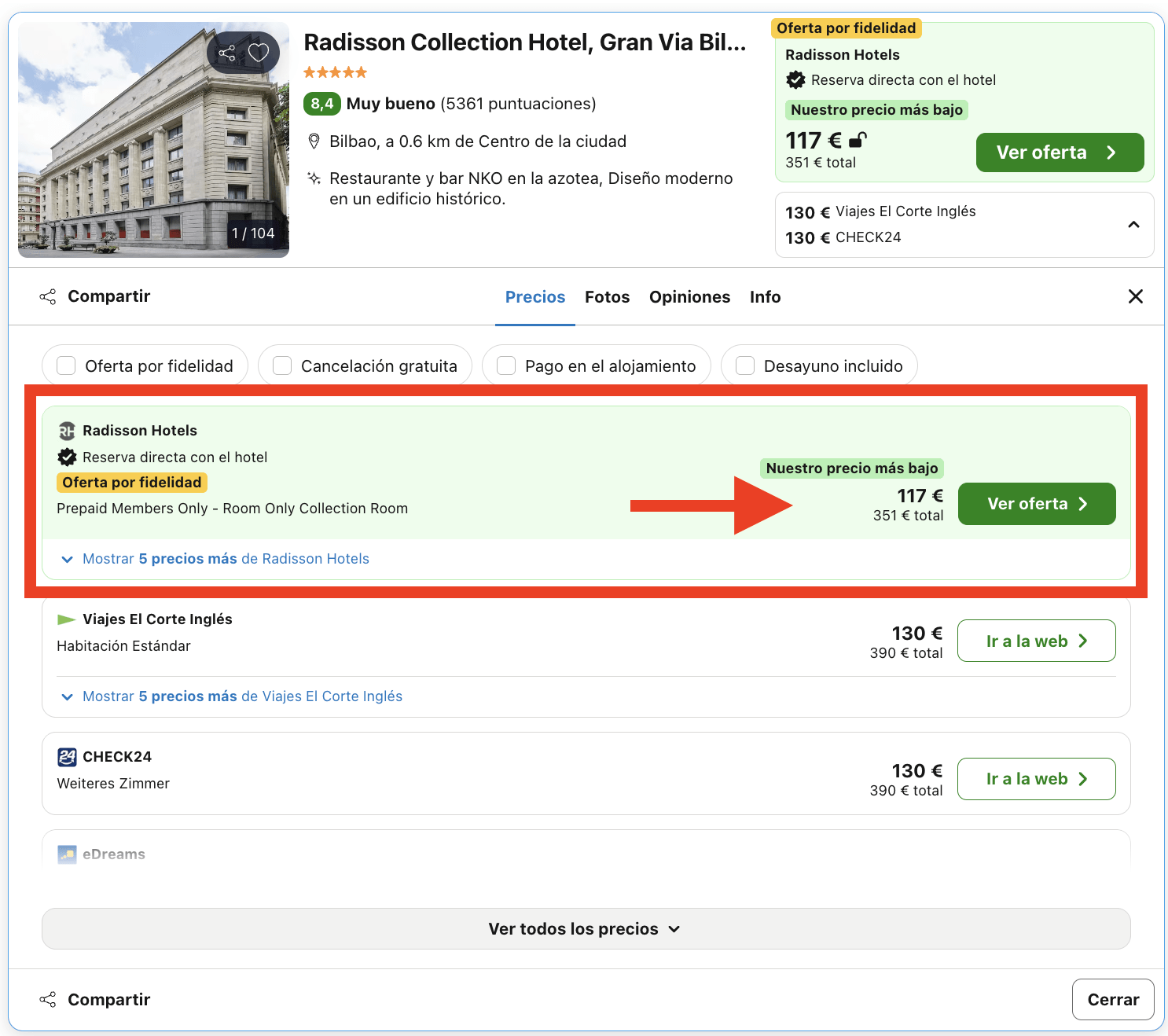Click the Viajes El Corte Inglés flag icon
The image size is (1168, 1036).
pyautogui.click(x=67, y=619)
